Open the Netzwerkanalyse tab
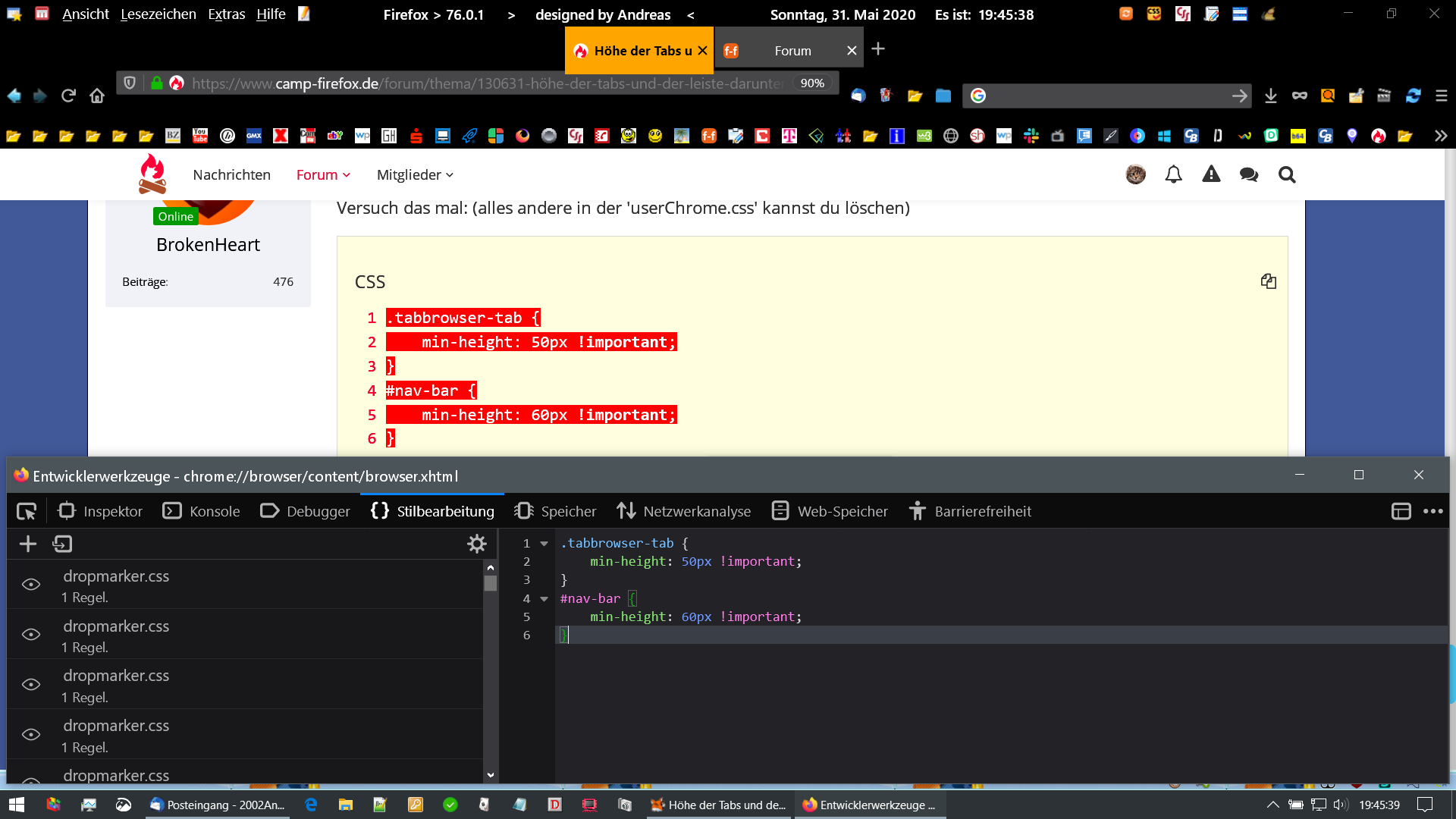Viewport: 1456px width, 819px height. (683, 512)
